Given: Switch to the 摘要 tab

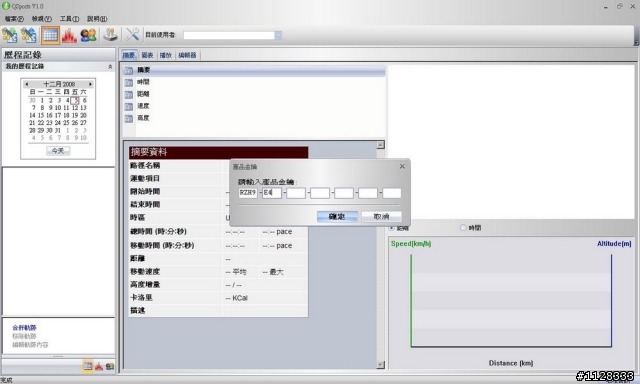Looking at the screenshot, I should (129, 55).
